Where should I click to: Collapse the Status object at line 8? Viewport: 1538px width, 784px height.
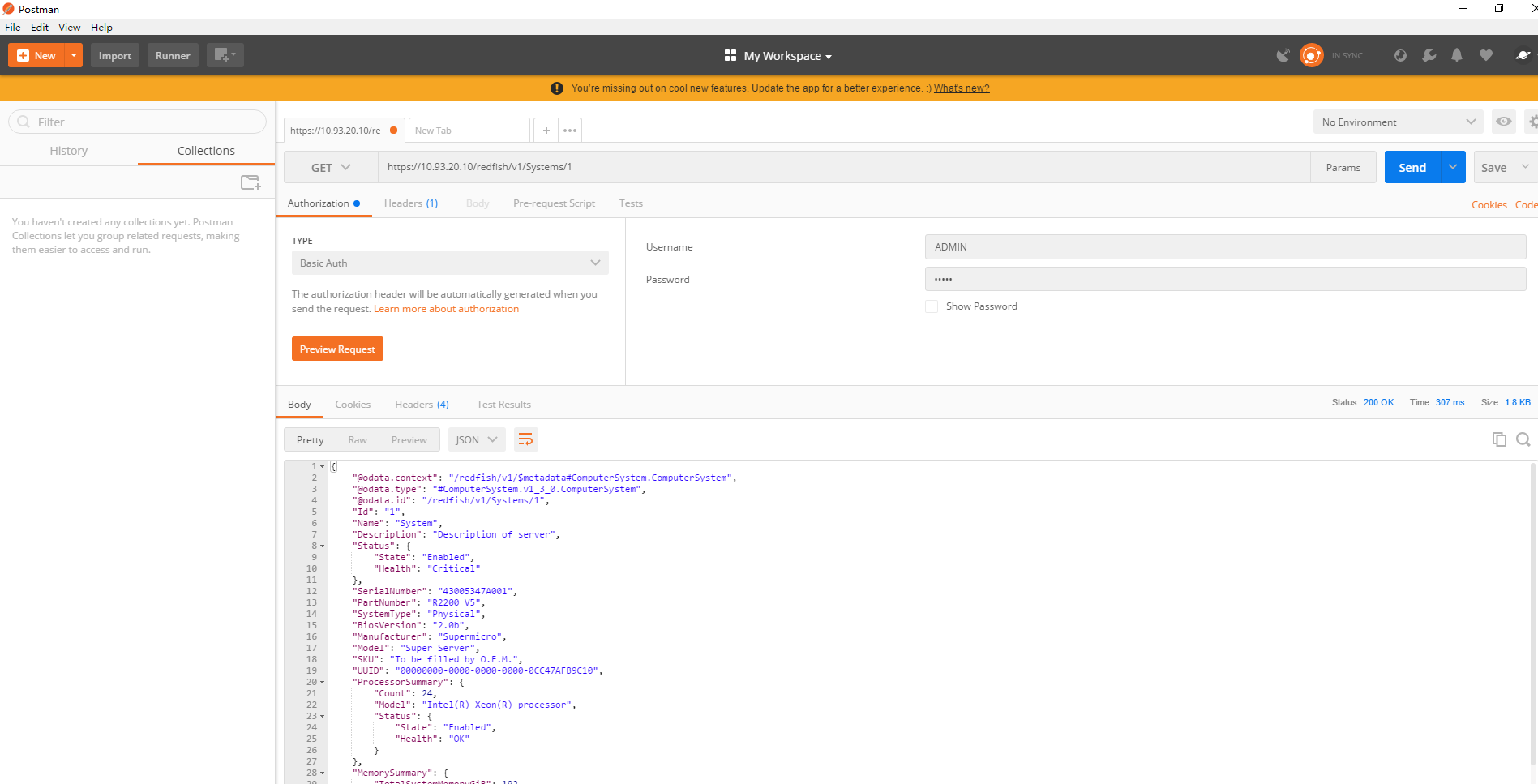[323, 546]
